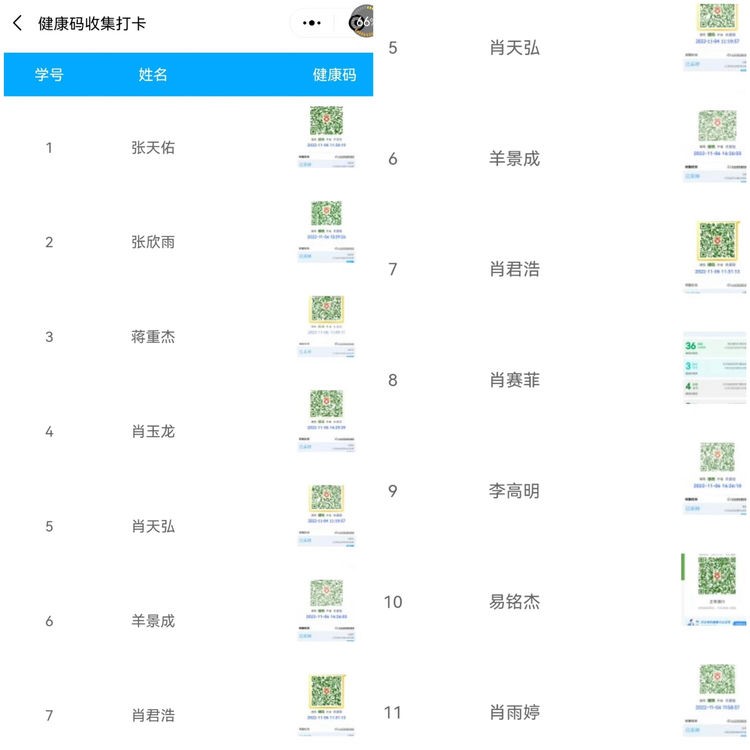
Task: Select 肖天弘 in the right screenshot
Action: pyautogui.click(x=514, y=48)
